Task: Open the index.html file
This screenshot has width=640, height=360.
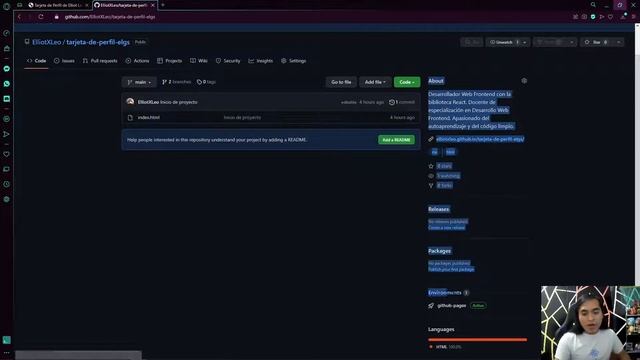Action: [x=149, y=118]
